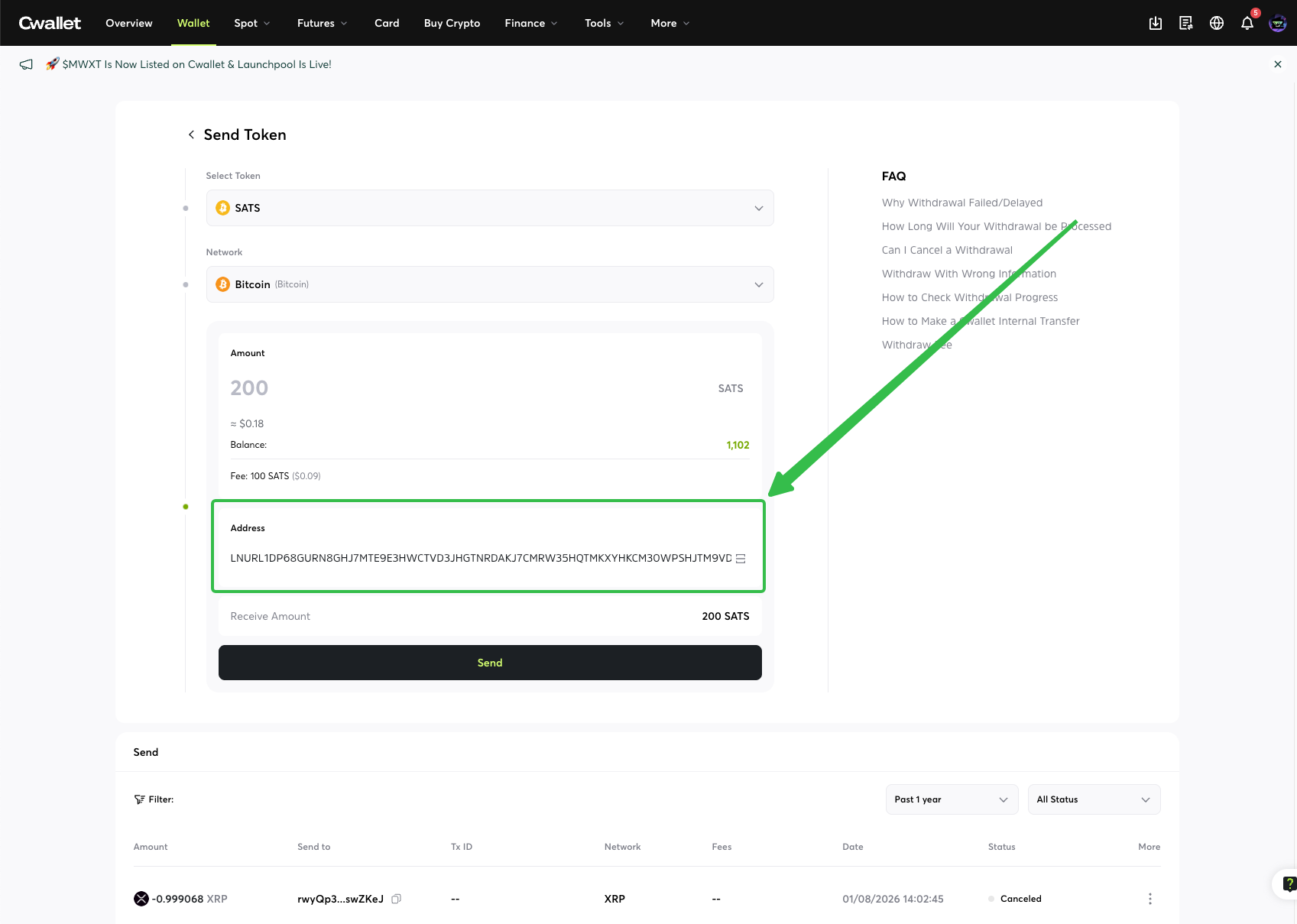Viewport: 1297px width, 924px height.
Task: Click the deposit download icon in header
Action: tap(1156, 23)
